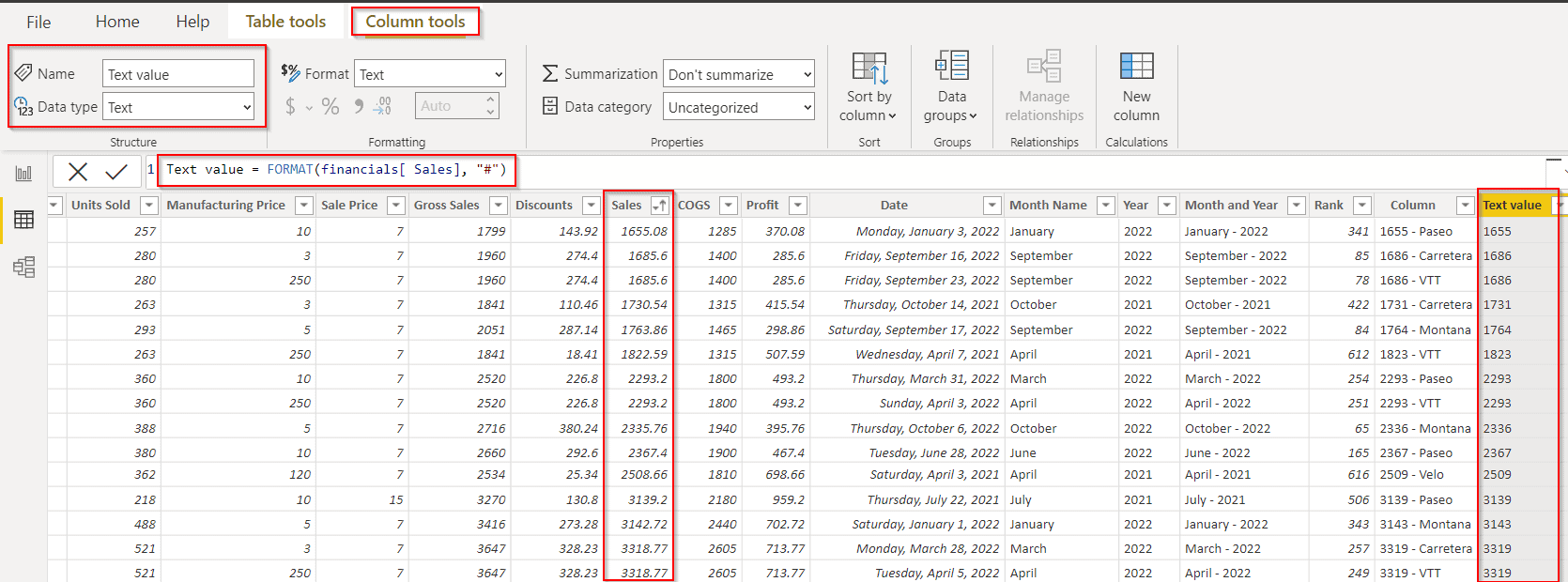
Task: Increase decimal places with up stepper
Action: 490,100
